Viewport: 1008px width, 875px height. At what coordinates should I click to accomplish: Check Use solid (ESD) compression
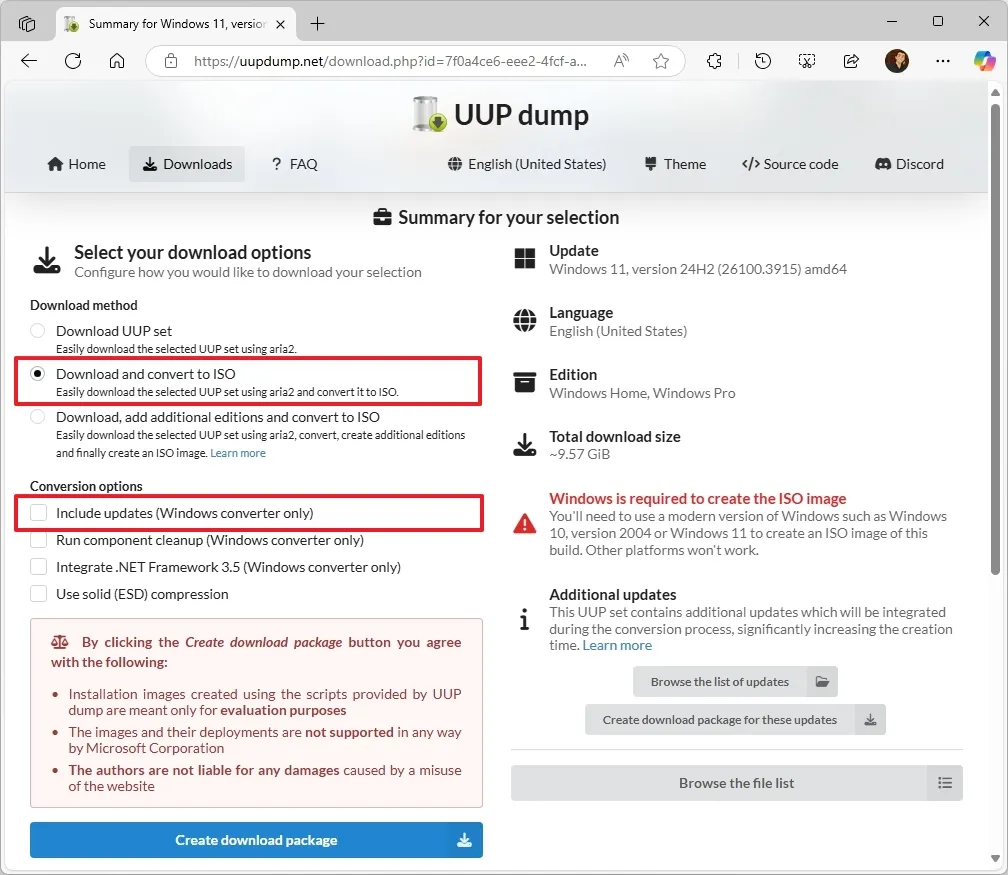pos(38,593)
